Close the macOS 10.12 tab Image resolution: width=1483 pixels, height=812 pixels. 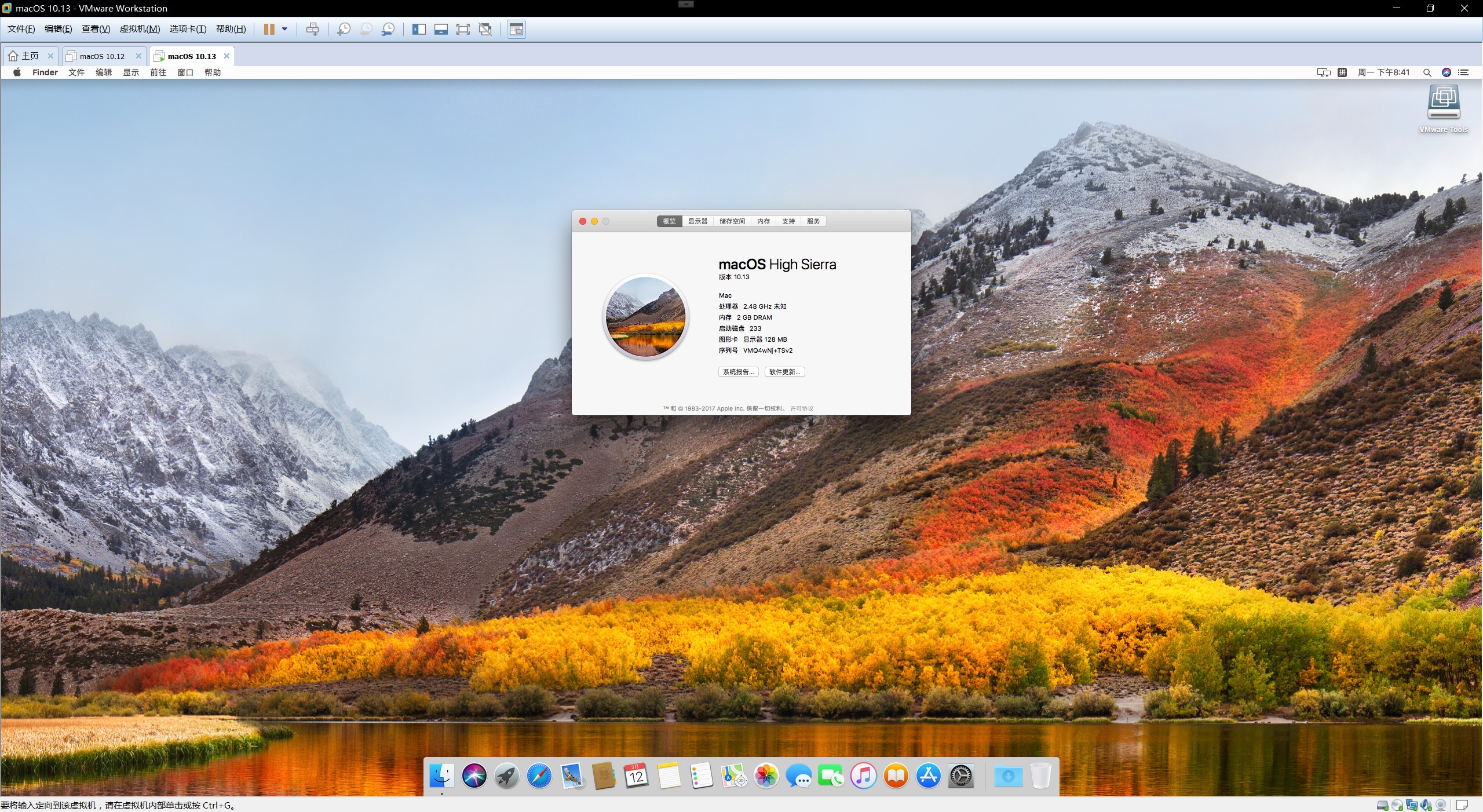[x=138, y=56]
